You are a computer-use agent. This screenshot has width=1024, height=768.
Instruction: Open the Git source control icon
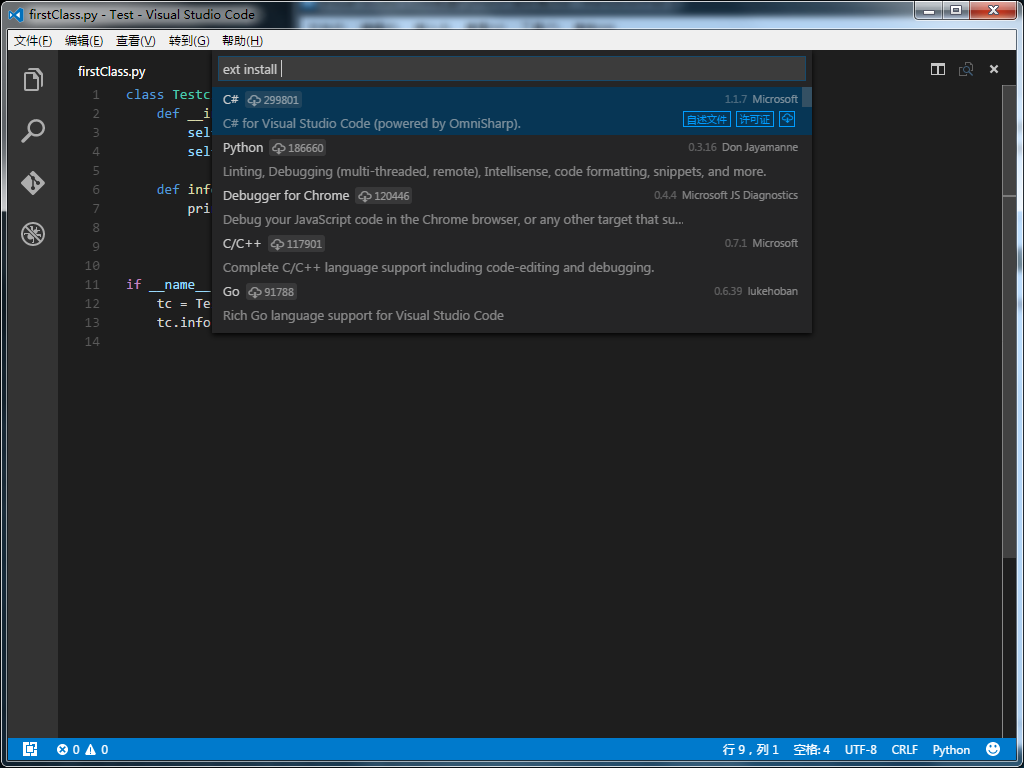click(33, 183)
